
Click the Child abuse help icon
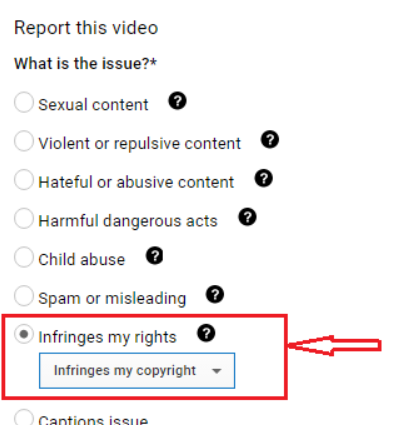tap(155, 256)
